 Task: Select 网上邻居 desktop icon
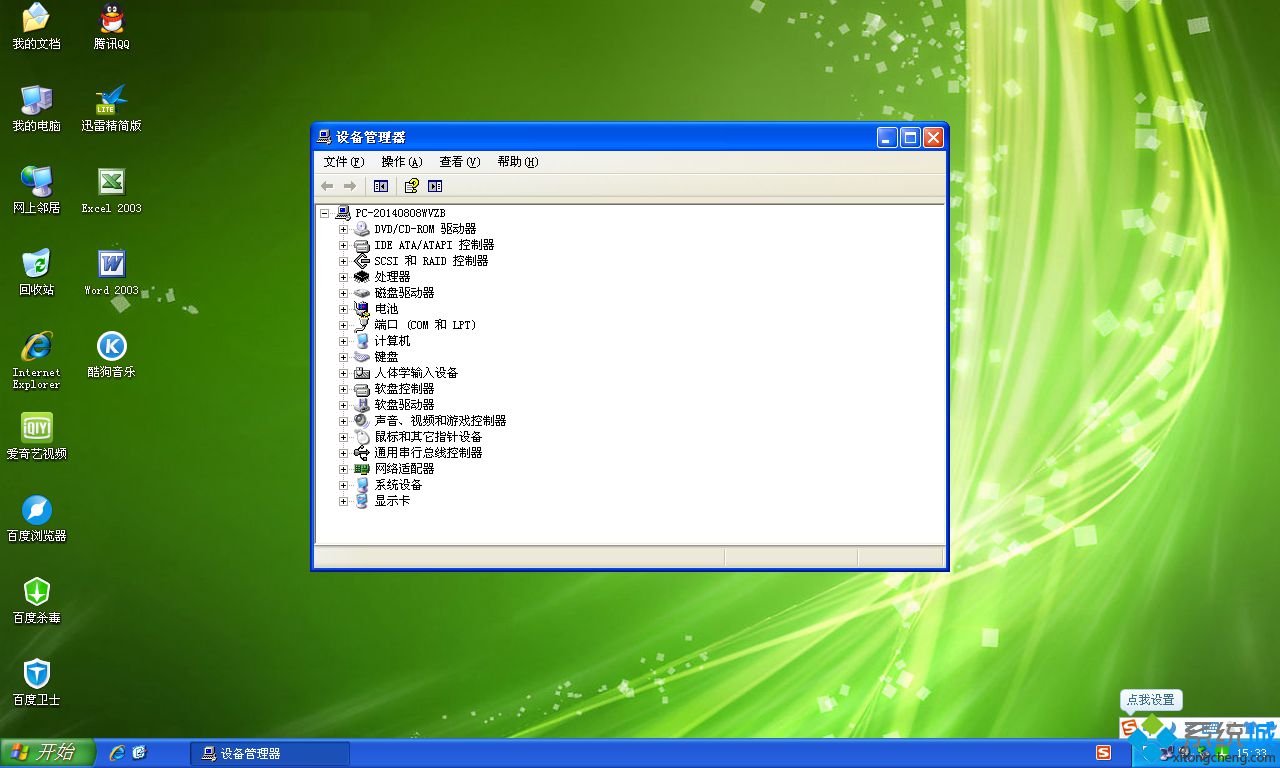click(36, 190)
